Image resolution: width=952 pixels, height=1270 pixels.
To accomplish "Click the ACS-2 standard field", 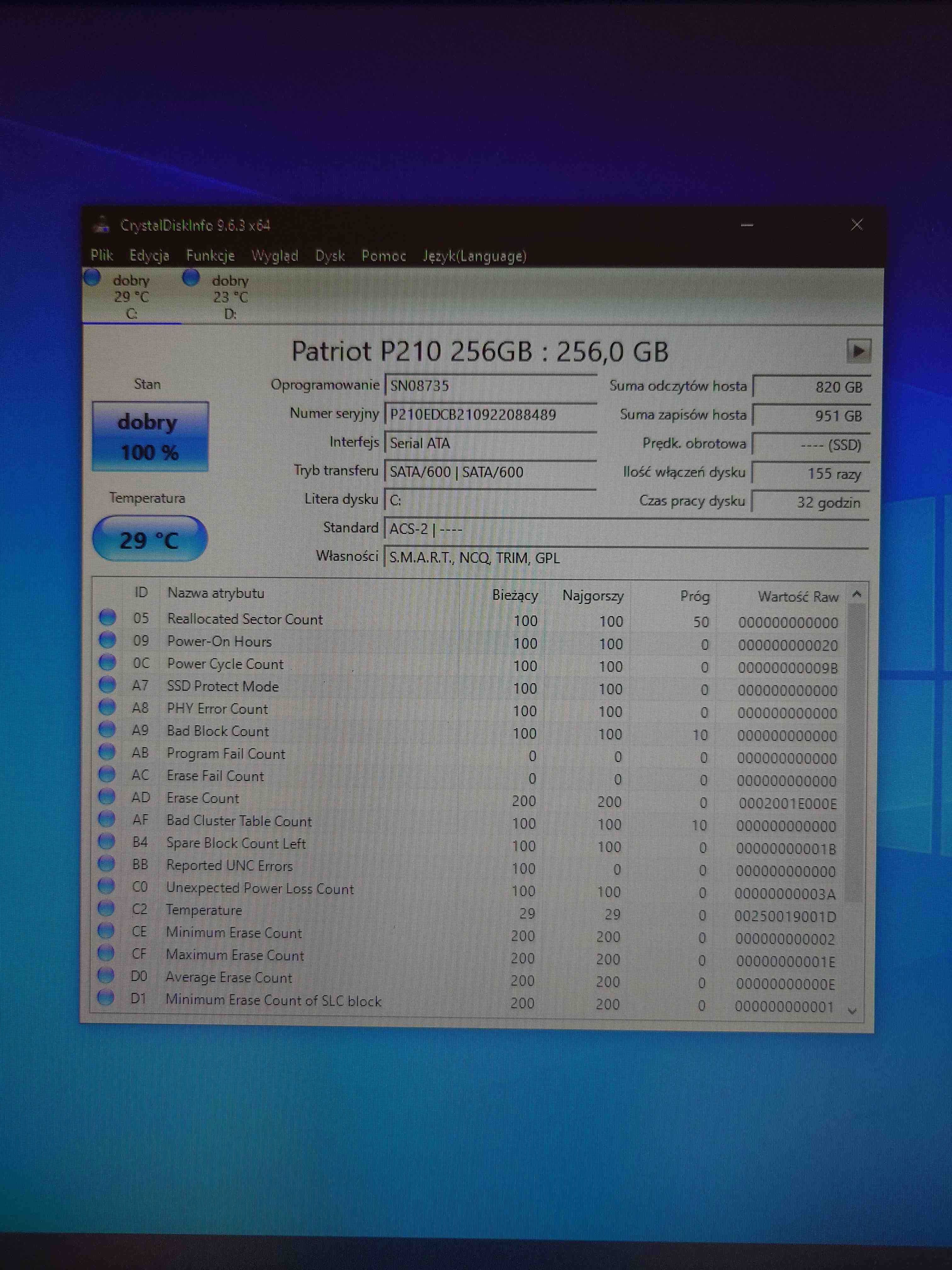I will (x=626, y=529).
